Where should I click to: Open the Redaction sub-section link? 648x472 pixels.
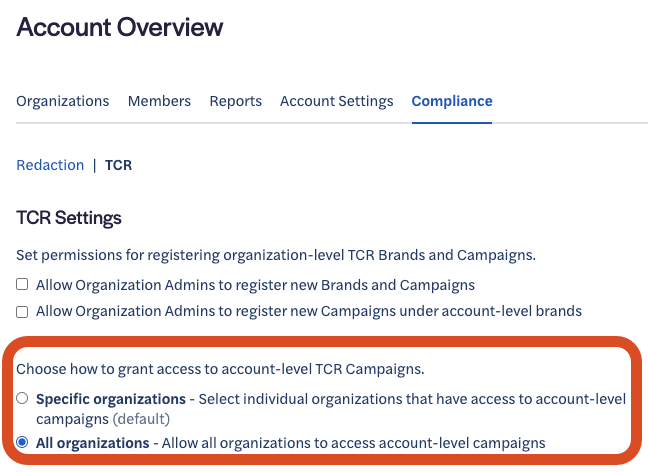pos(50,165)
